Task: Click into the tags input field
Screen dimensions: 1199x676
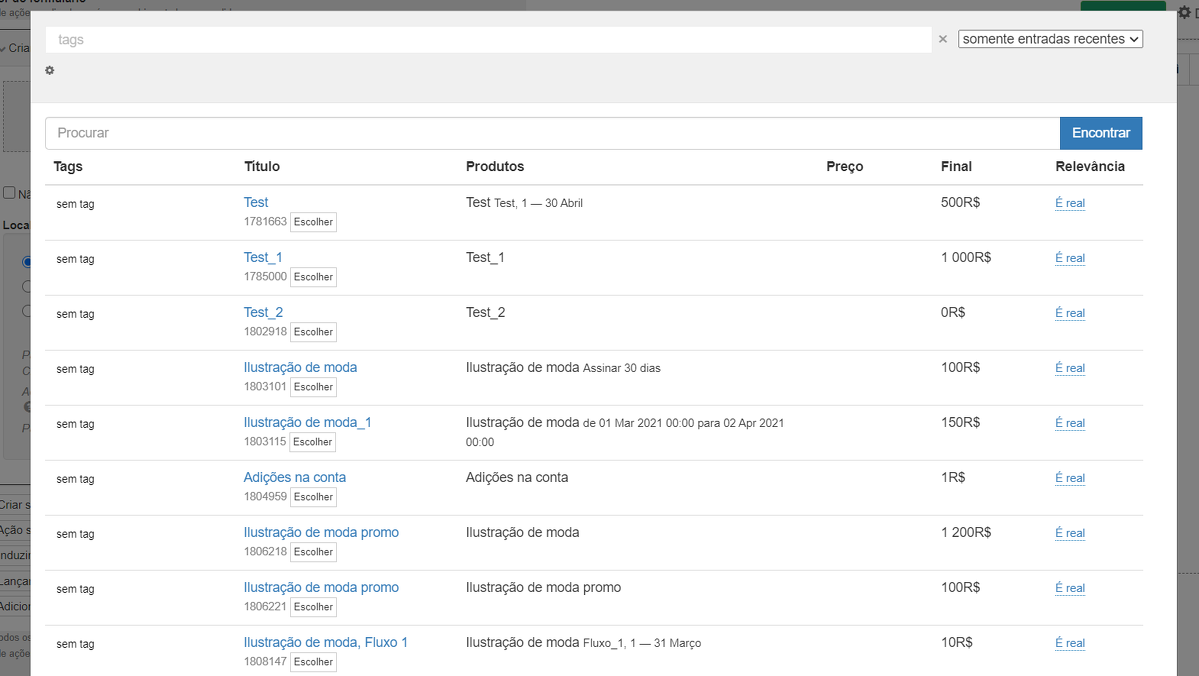Action: [x=488, y=40]
